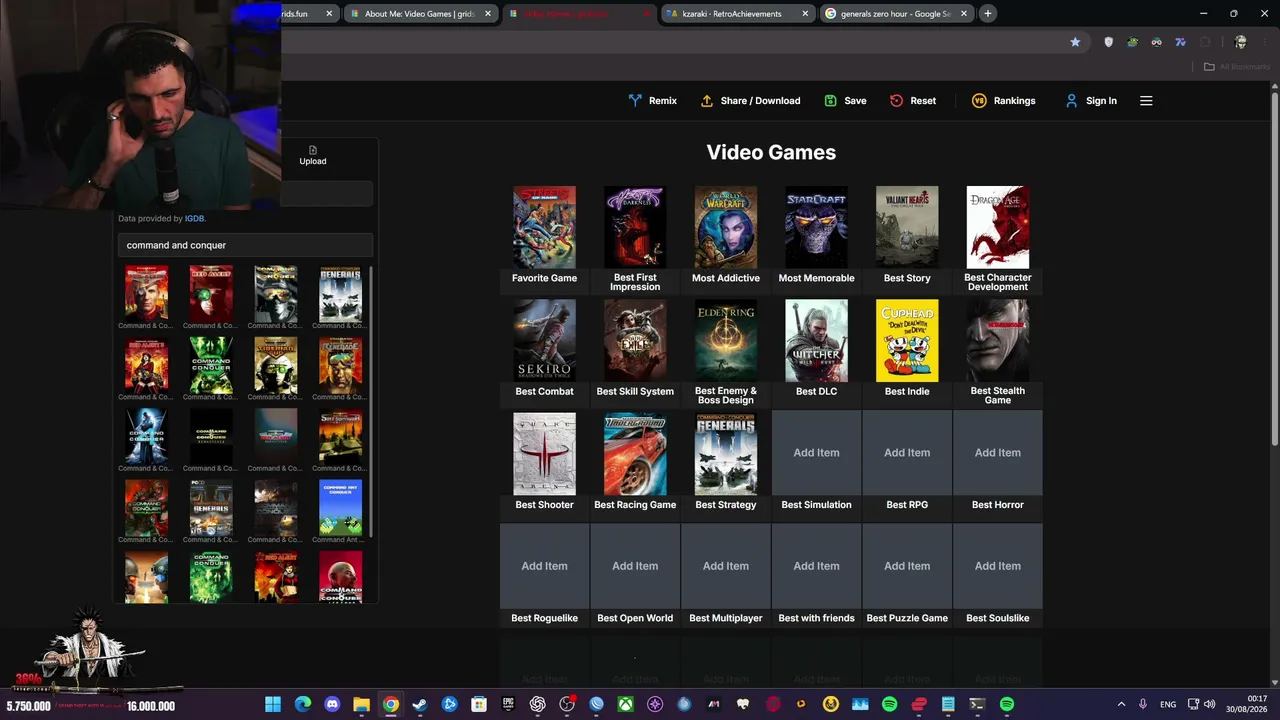Viewport: 1280px width, 720px height.
Task: Open the terminal from the taskbar
Action: point(977,705)
